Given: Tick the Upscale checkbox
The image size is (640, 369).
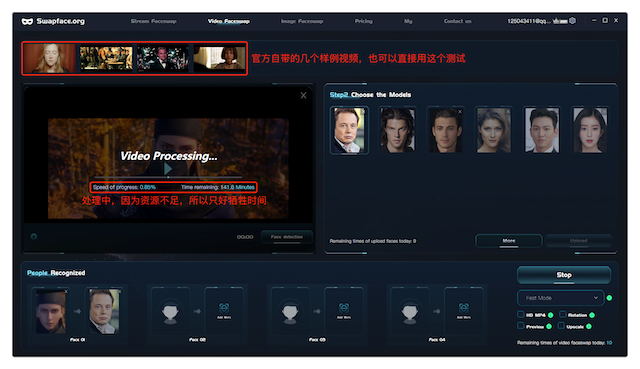Looking at the screenshot, I should click(x=562, y=326).
